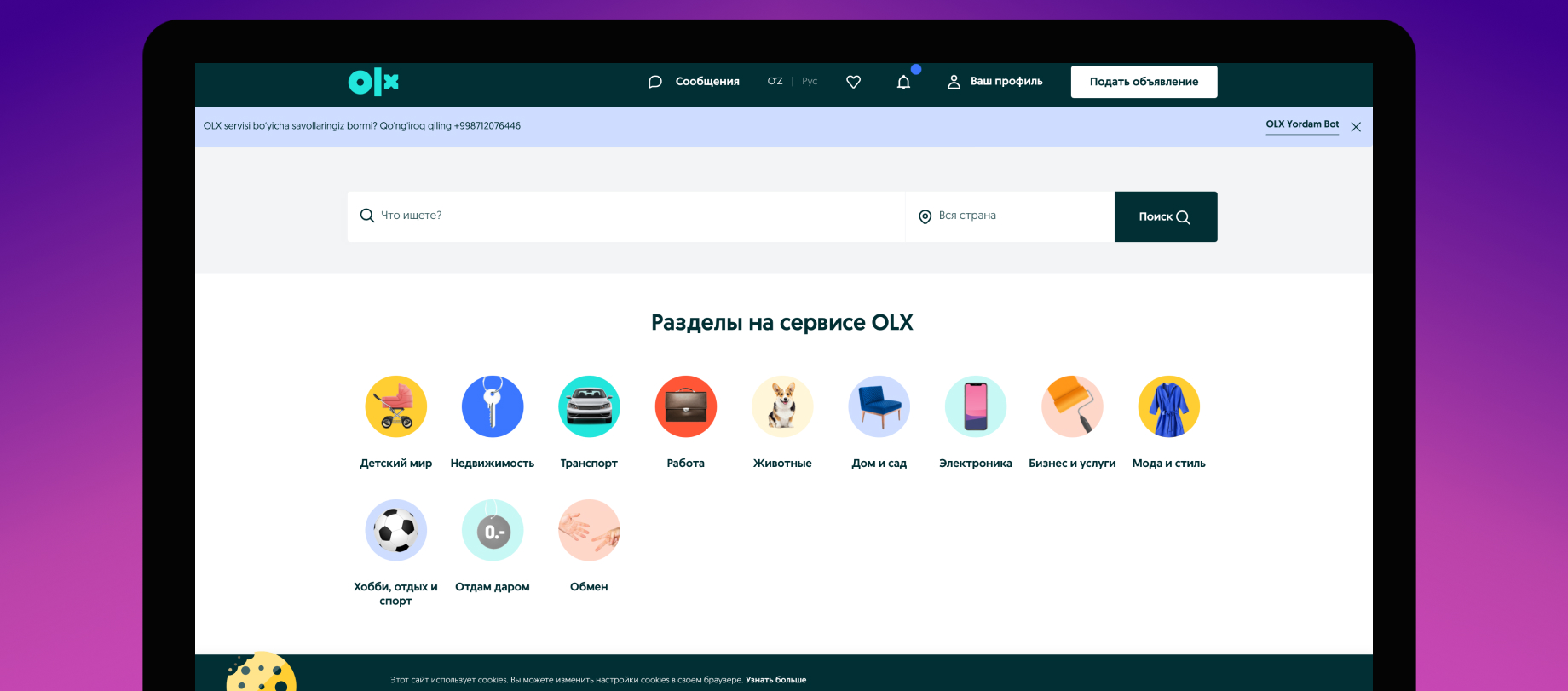Open Обмен hands category icon
Image resolution: width=1568 pixels, height=691 pixels.
(x=589, y=530)
